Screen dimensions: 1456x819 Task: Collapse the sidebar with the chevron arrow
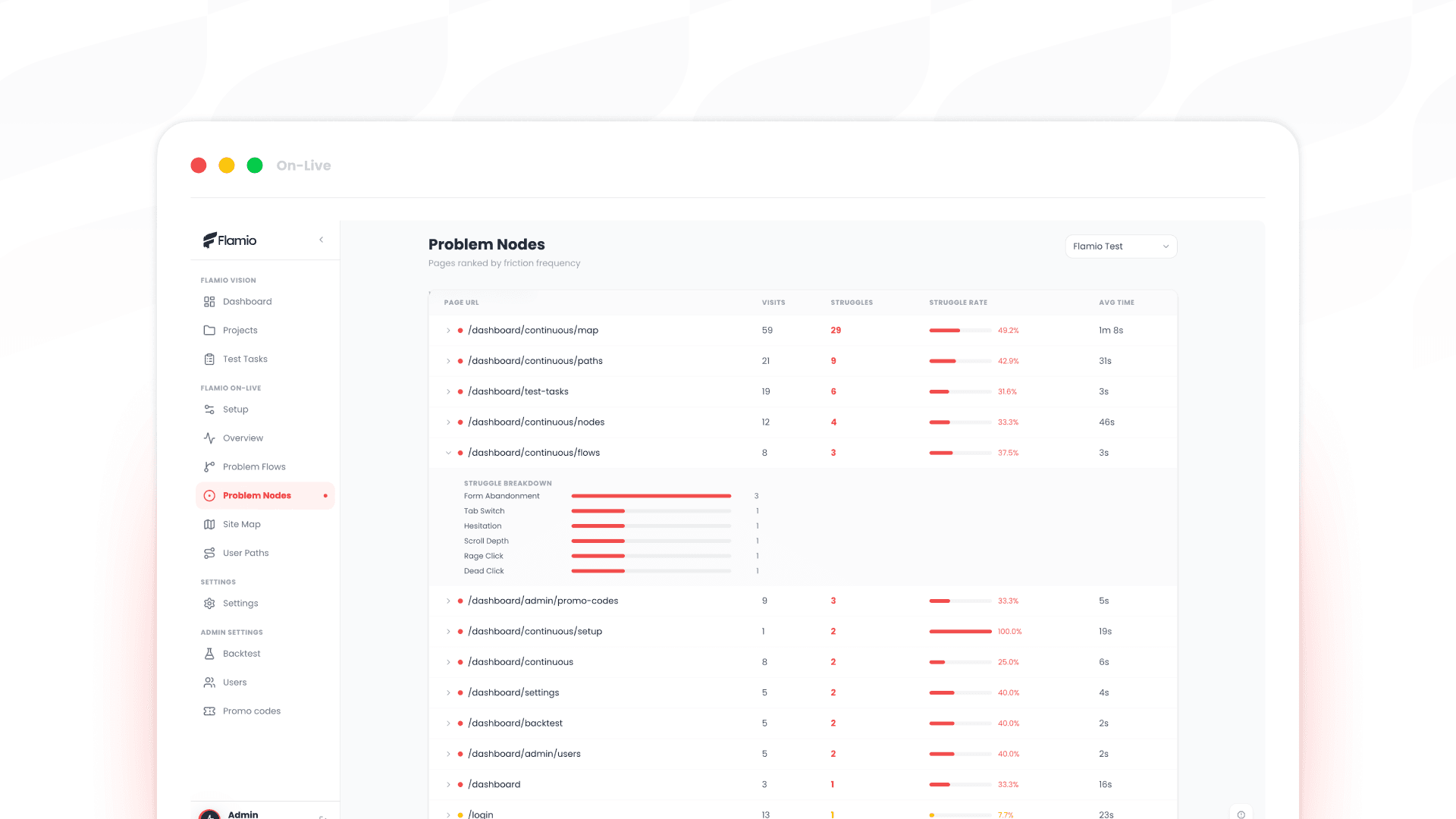click(322, 240)
